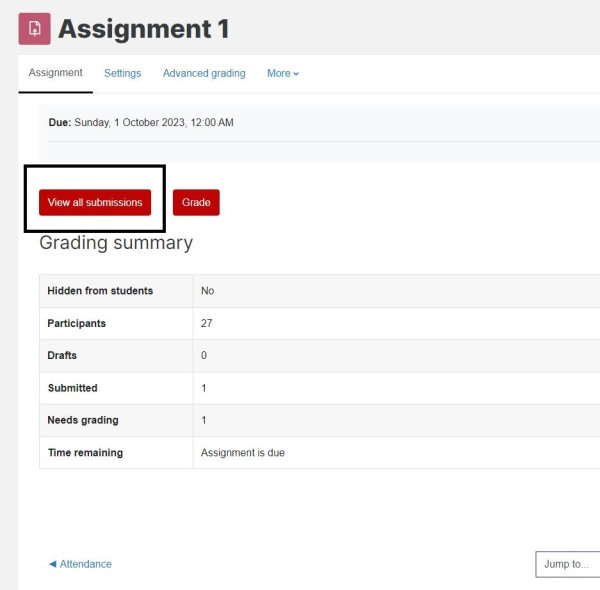Viewport: 600px width, 590px height.
Task: Click the red Grade button
Action: tap(196, 202)
